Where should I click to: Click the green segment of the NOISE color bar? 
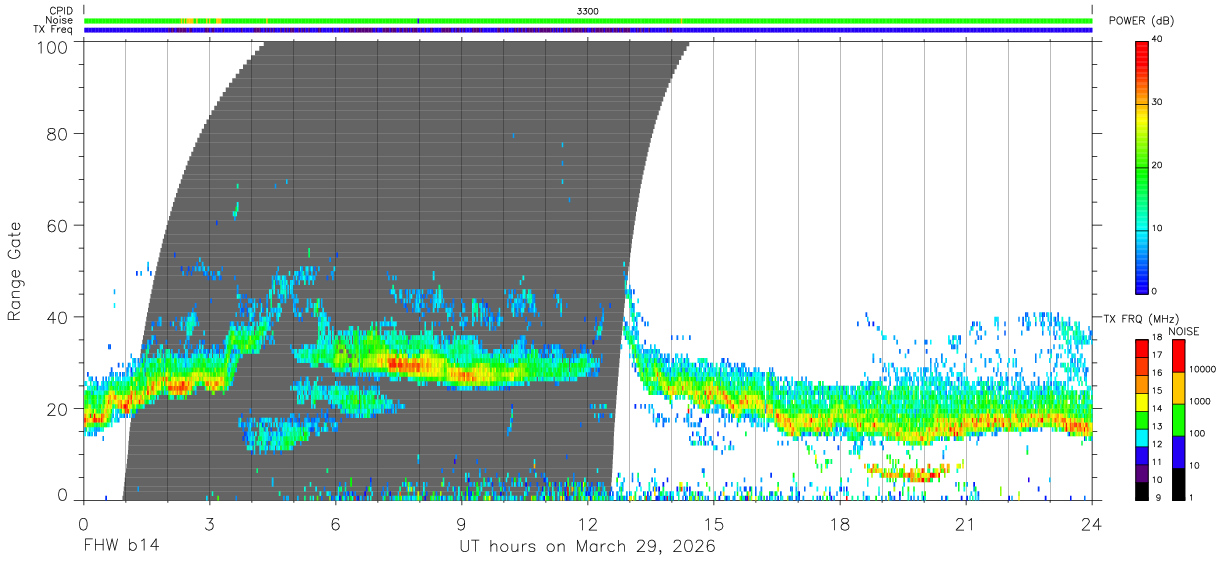pos(1177,420)
